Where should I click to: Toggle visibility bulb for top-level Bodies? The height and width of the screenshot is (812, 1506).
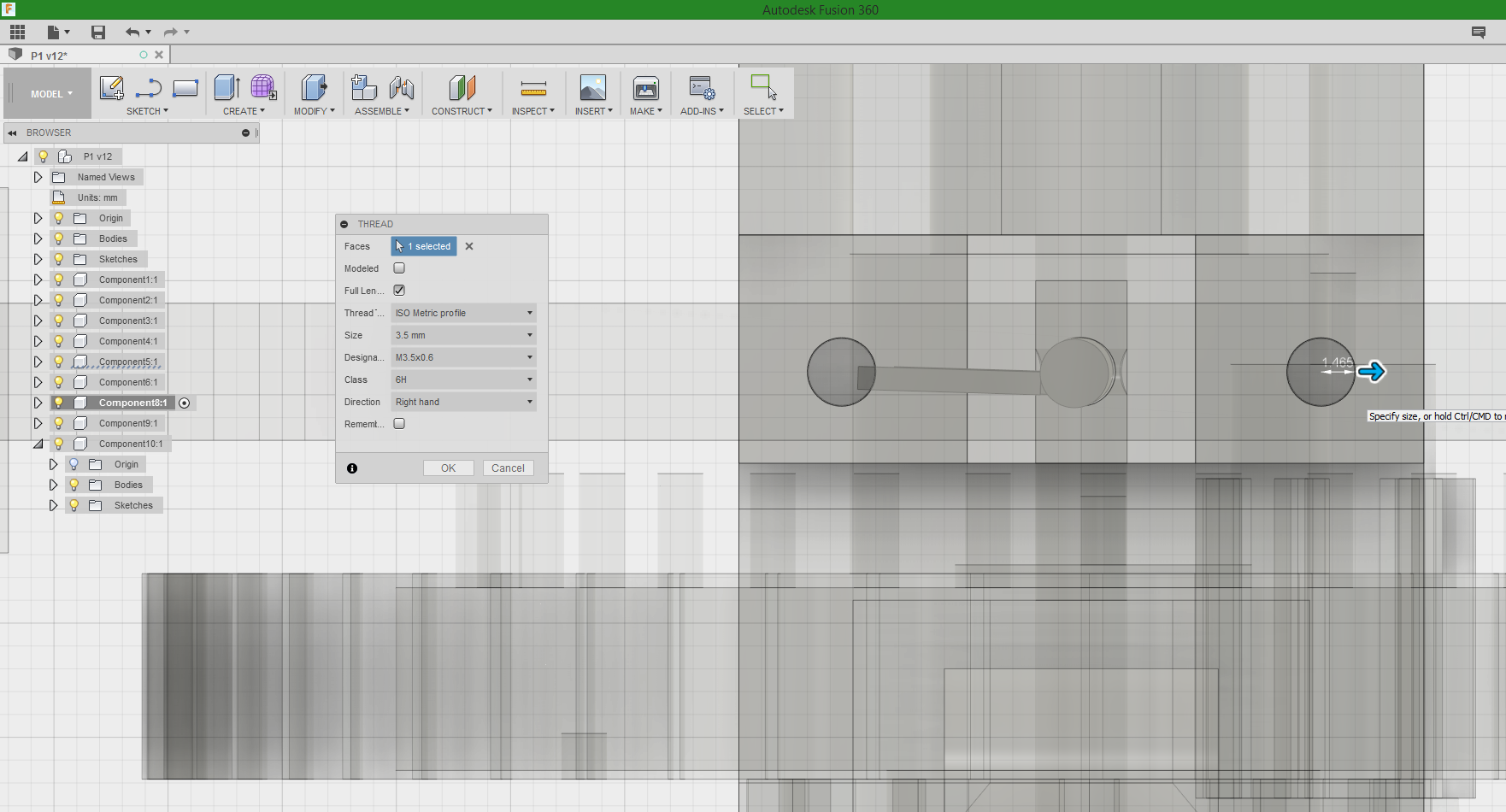59,238
